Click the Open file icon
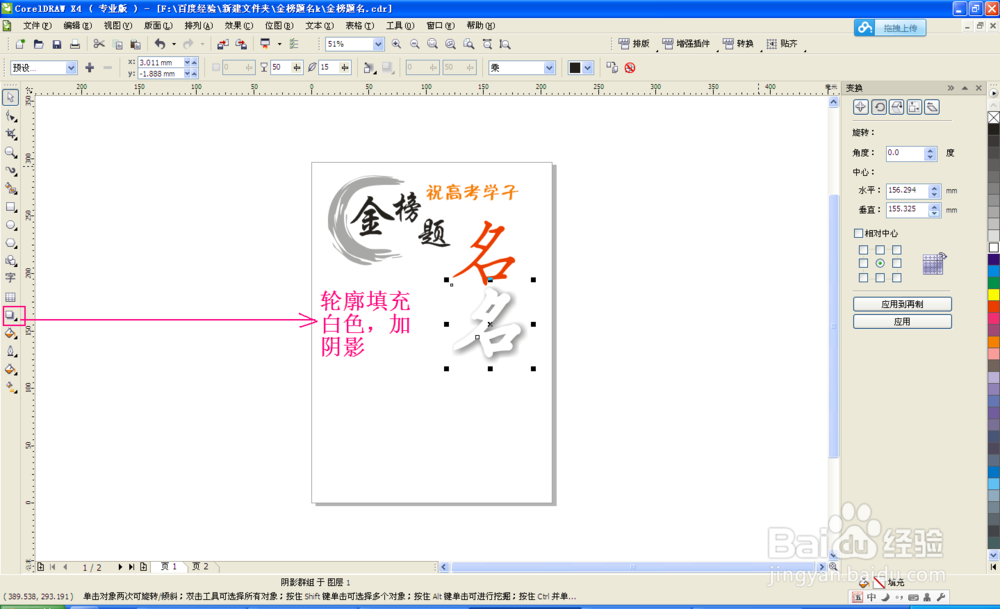The width and height of the screenshot is (1000, 609). 38,44
